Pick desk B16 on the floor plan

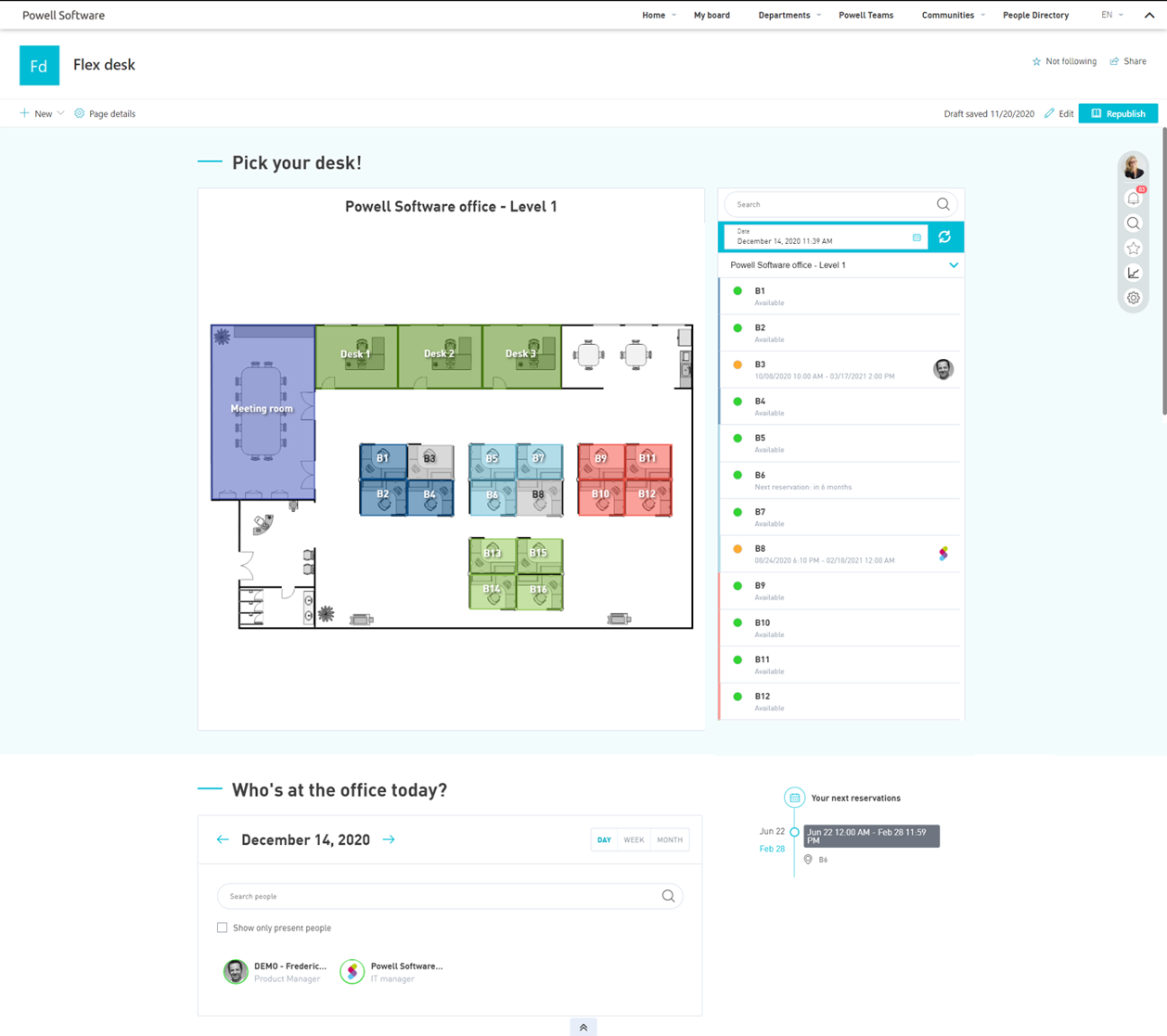pyautogui.click(x=539, y=591)
